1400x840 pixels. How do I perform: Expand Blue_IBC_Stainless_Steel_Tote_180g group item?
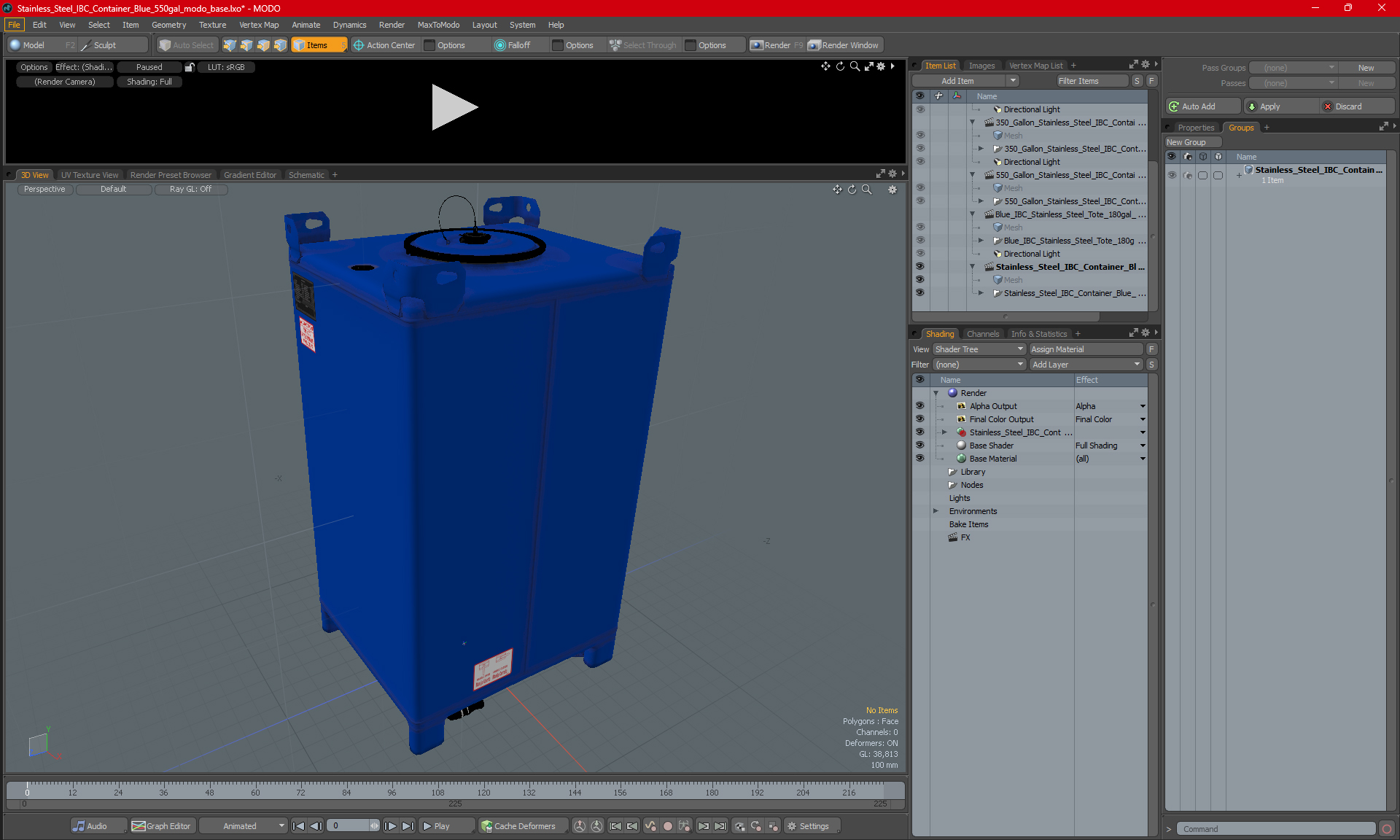[x=981, y=241]
